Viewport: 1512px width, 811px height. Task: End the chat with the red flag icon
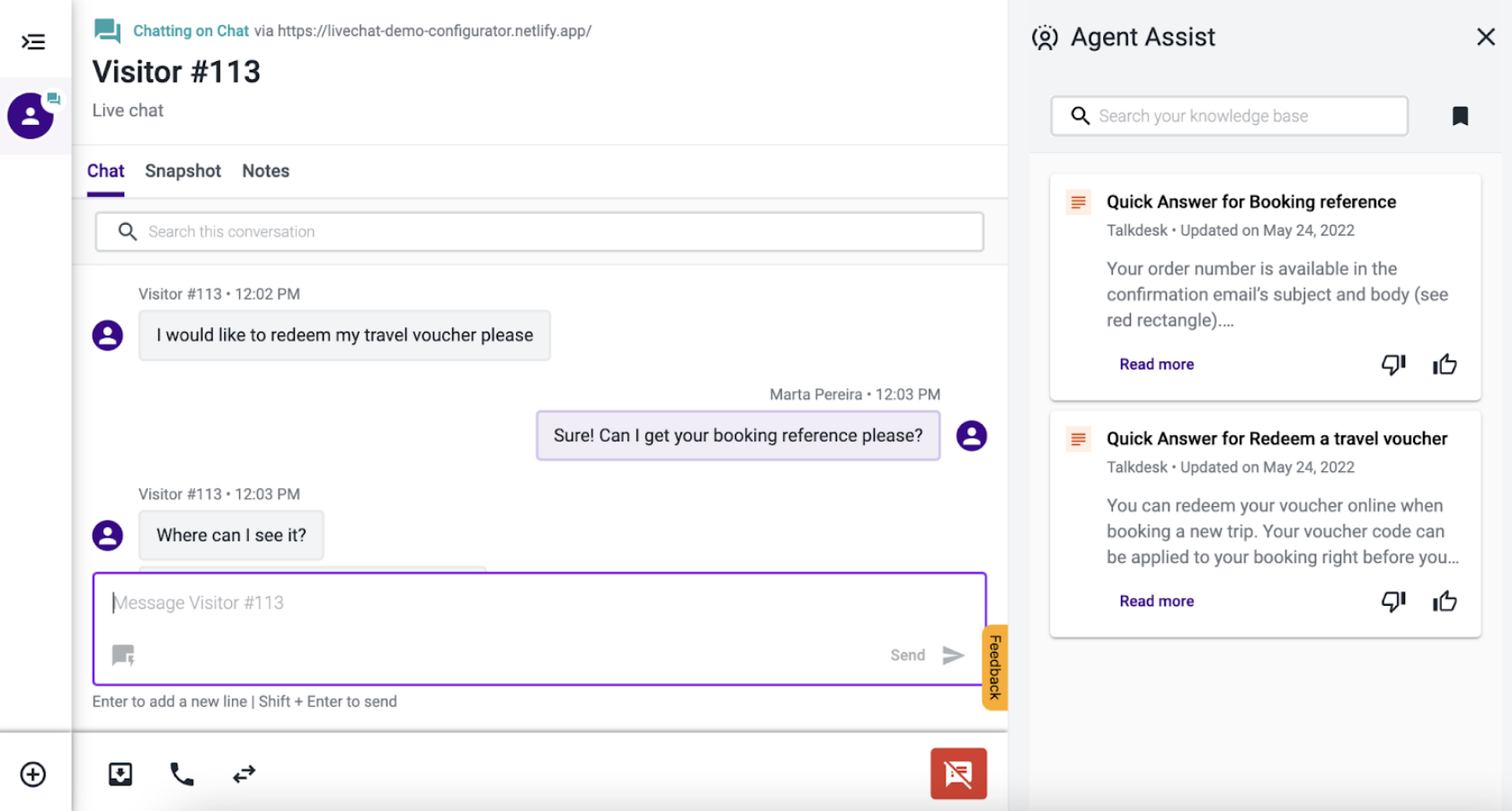[x=957, y=773]
